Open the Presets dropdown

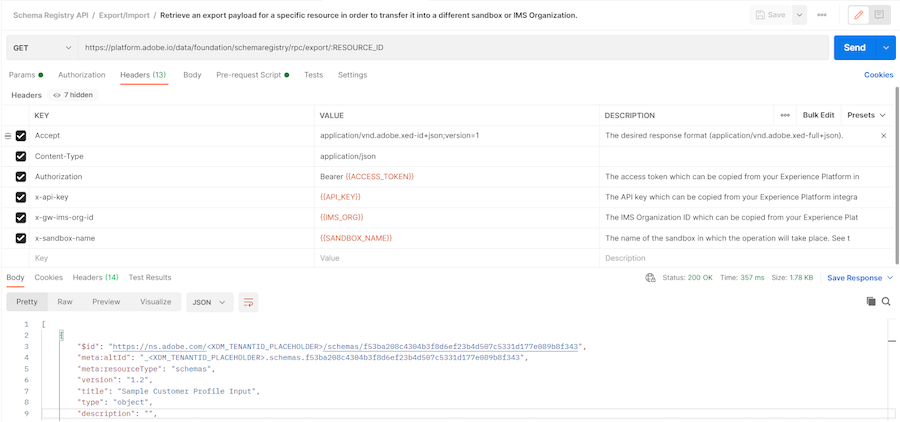(x=867, y=115)
